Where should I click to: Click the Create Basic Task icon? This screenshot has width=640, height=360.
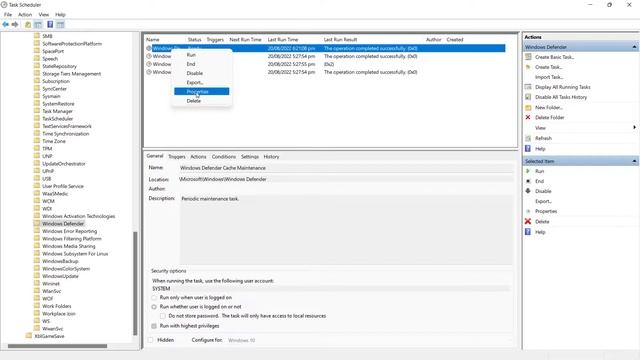[x=528, y=57]
